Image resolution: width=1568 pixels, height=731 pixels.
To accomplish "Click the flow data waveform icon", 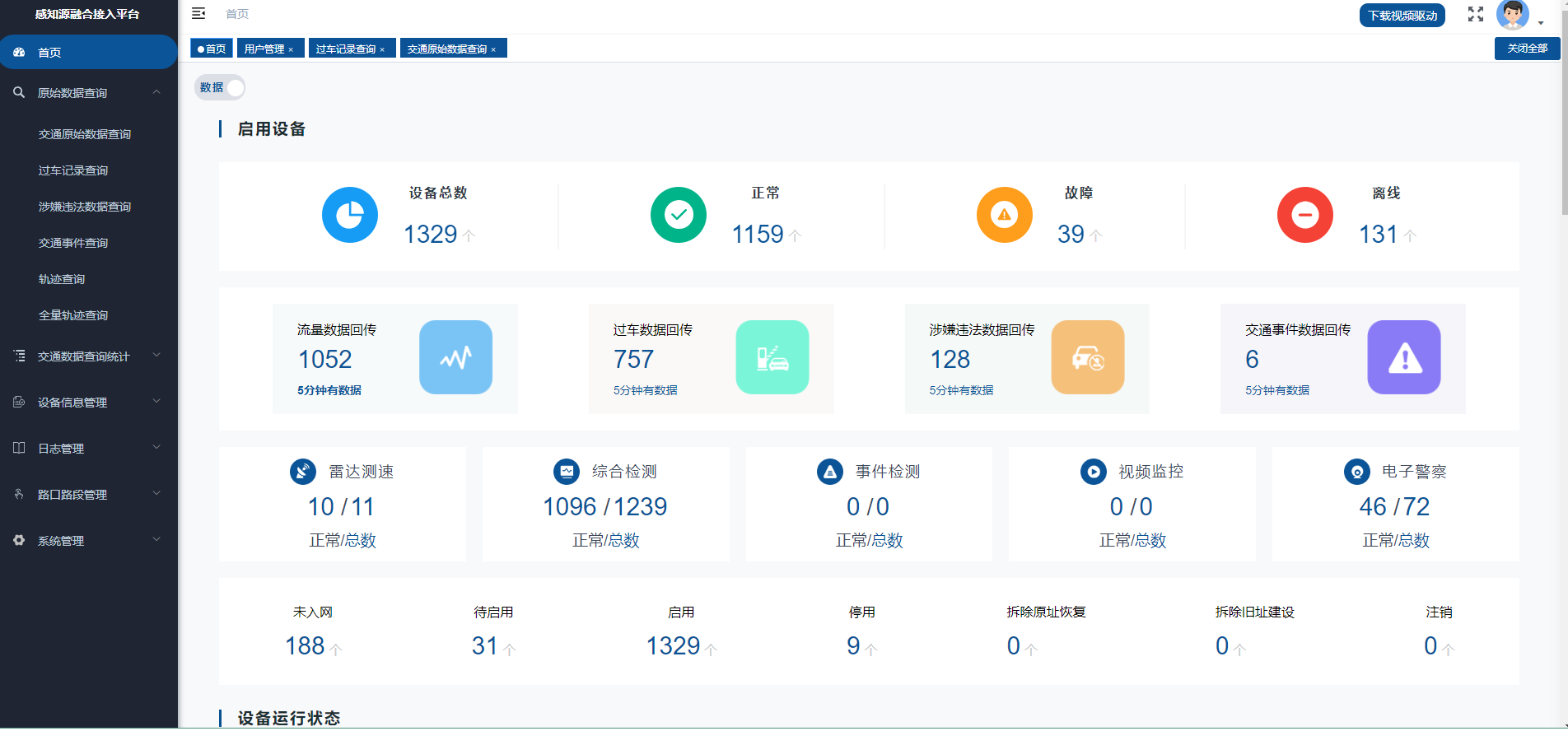I will [456, 357].
